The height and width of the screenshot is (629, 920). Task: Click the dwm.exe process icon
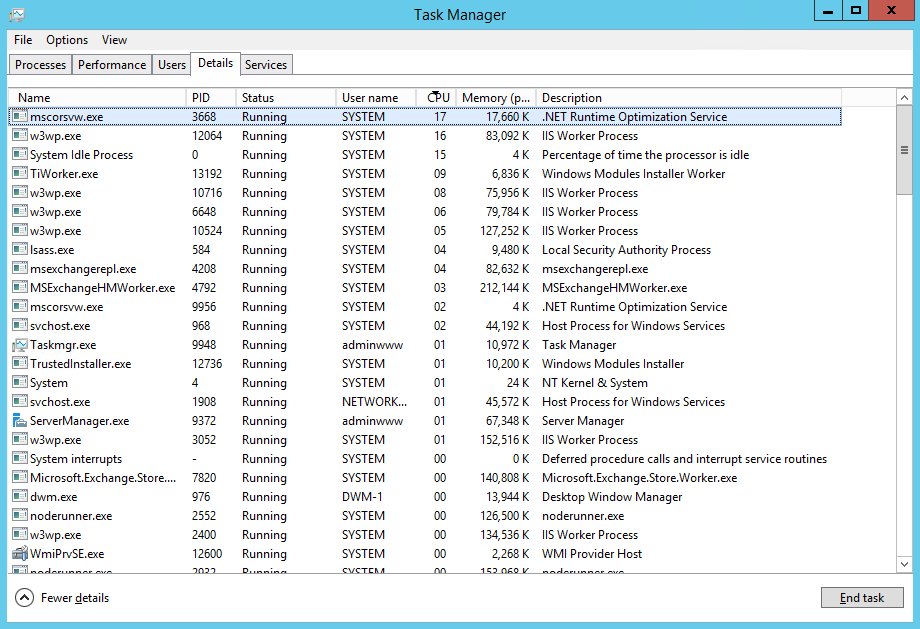tap(20, 497)
